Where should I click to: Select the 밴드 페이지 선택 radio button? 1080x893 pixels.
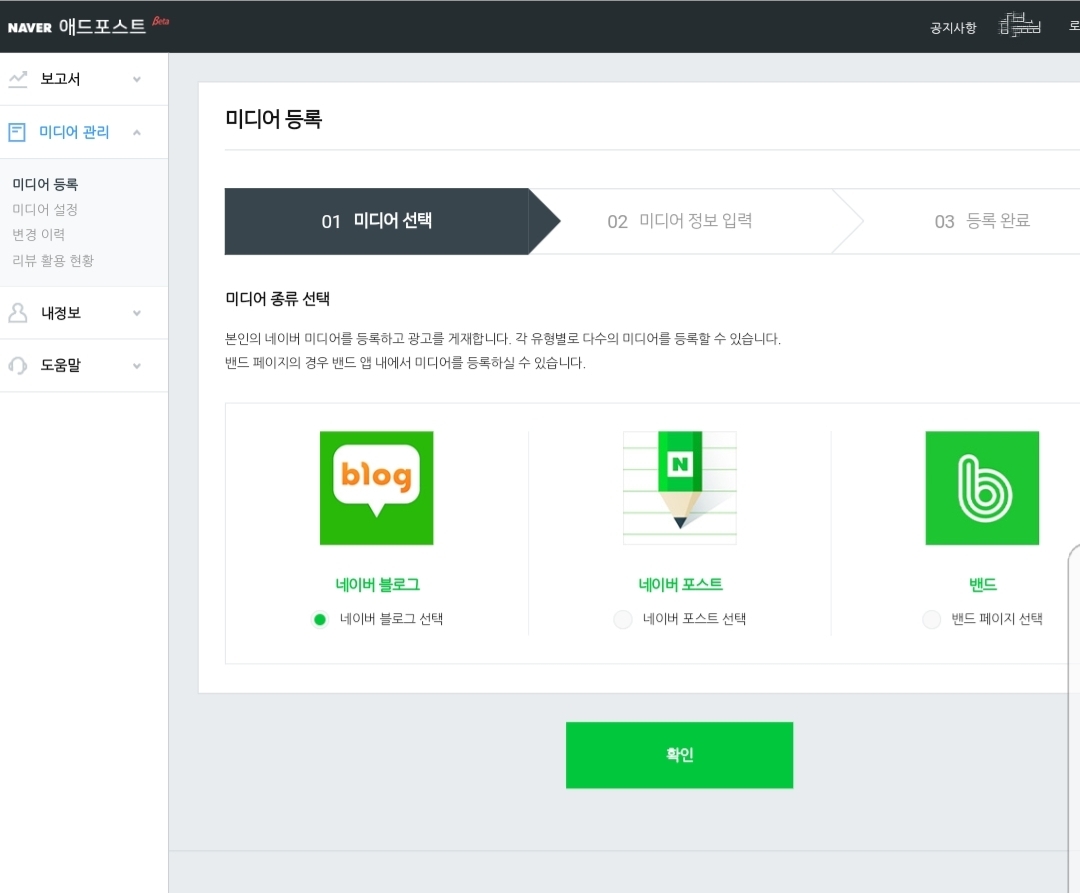tap(931, 619)
